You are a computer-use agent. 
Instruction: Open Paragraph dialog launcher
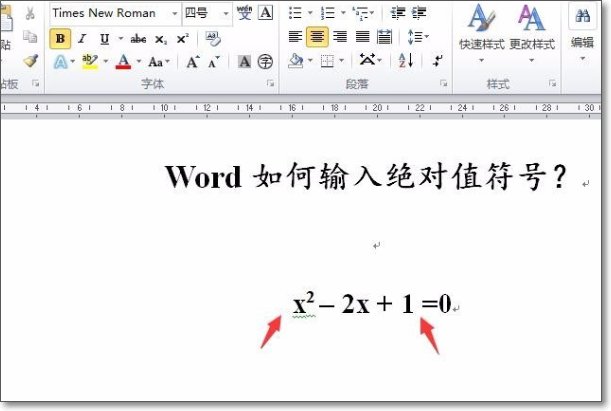coord(443,83)
